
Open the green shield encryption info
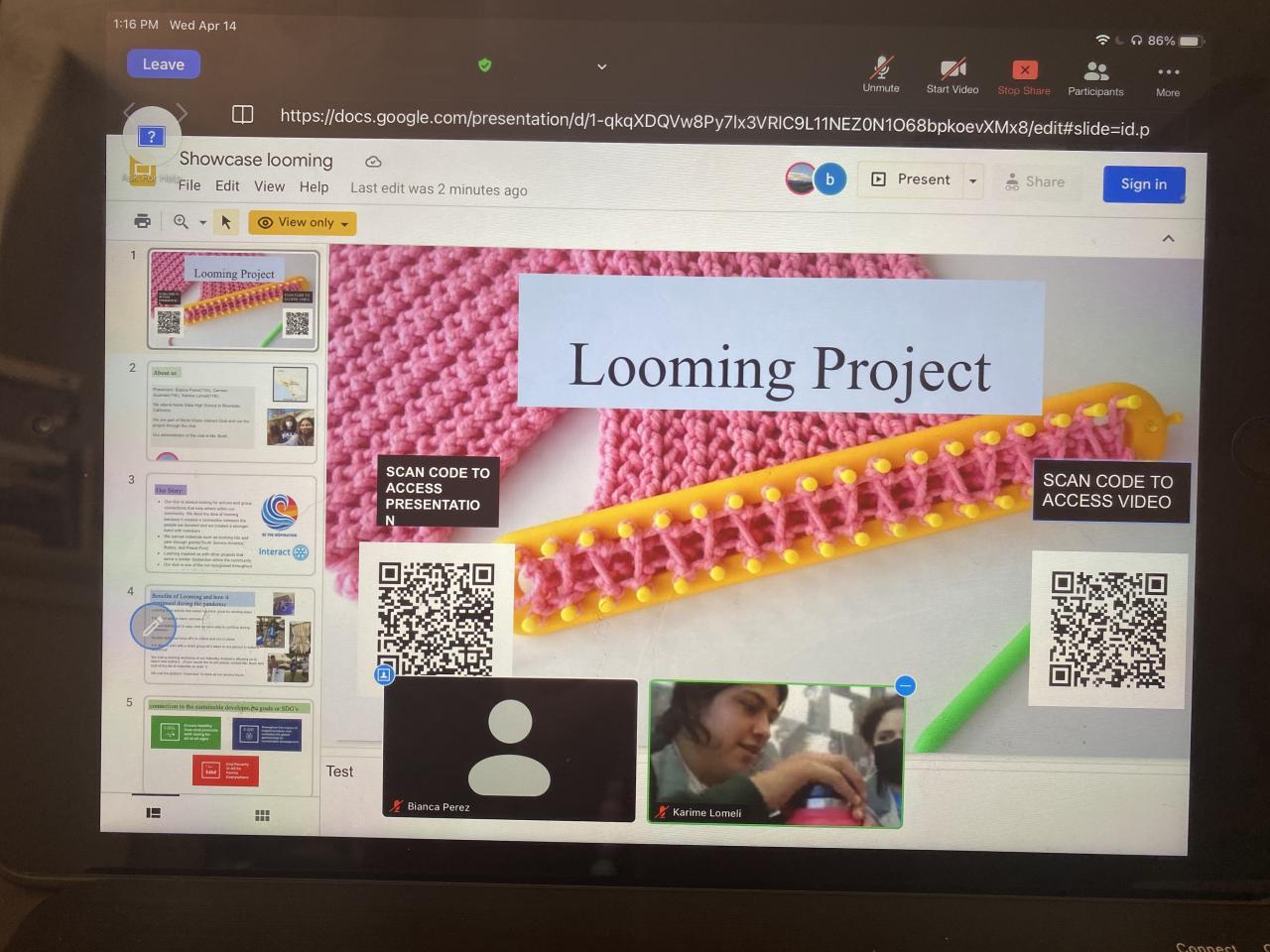pos(485,65)
